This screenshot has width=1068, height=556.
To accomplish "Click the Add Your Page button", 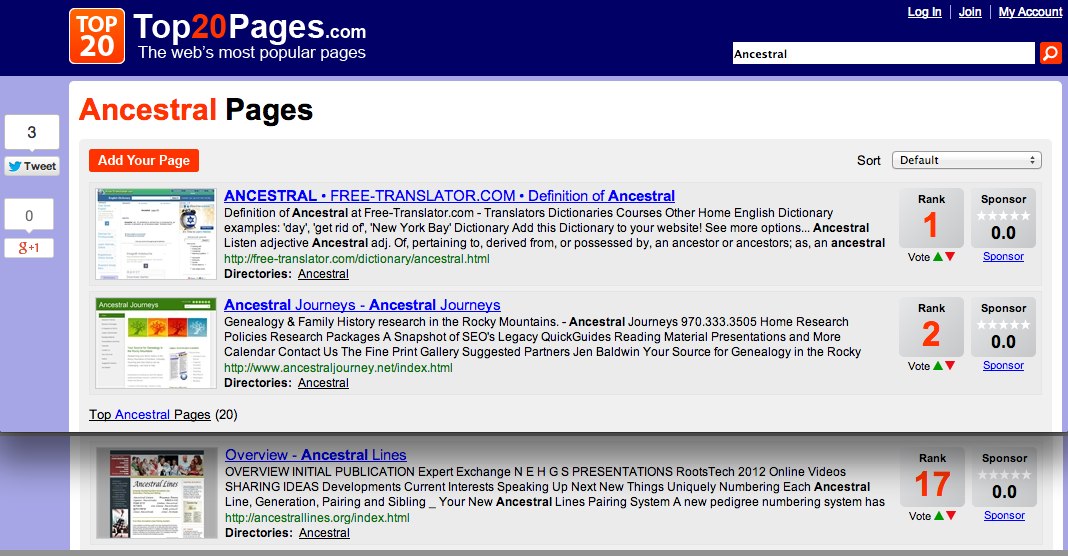I will (x=144, y=161).
